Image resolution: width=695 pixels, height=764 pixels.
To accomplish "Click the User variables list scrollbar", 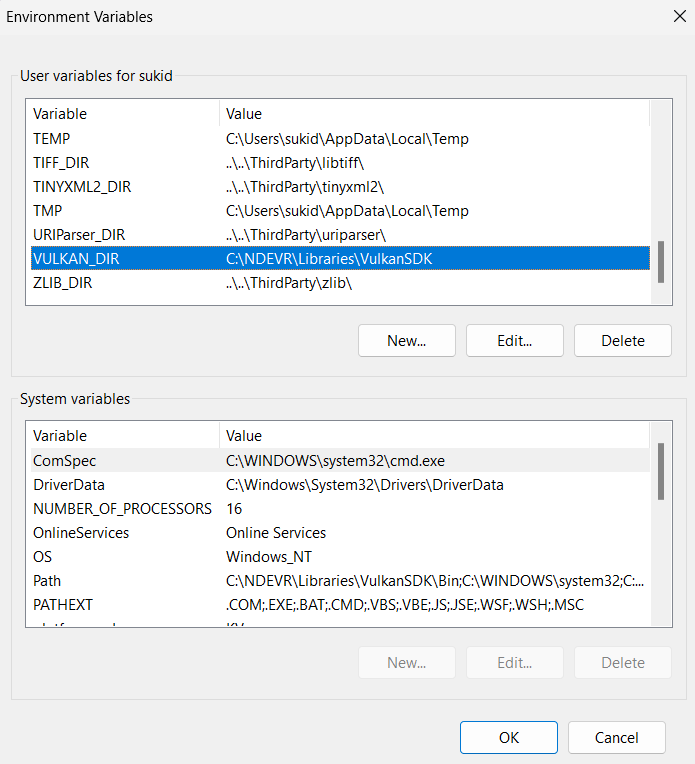I will pos(660,262).
